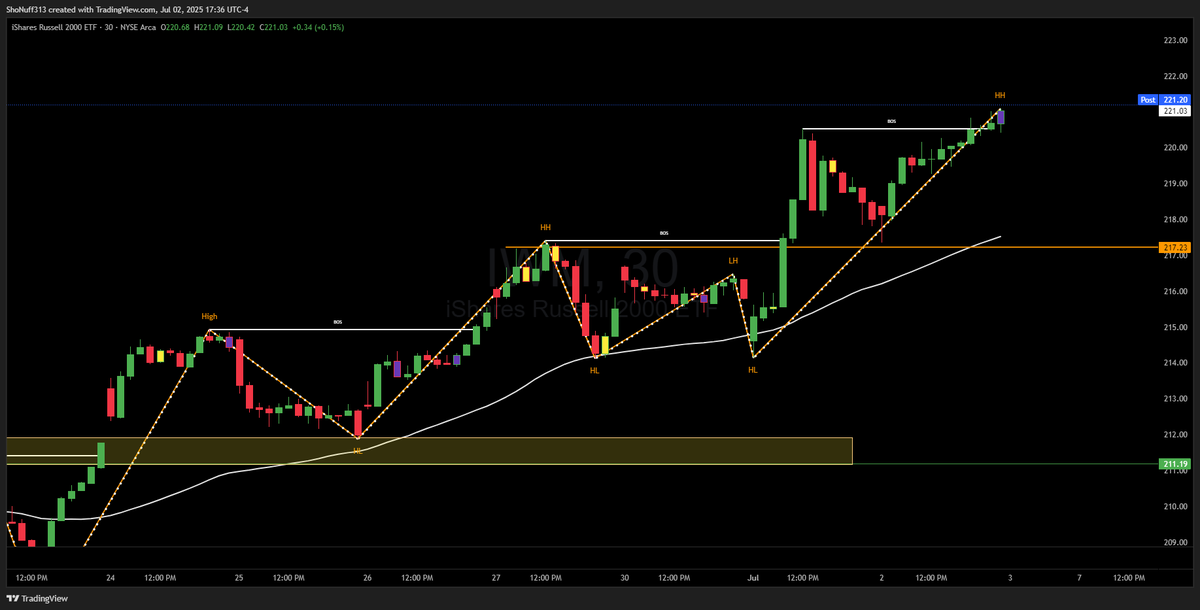1200x610 pixels.
Task: Click 214.00 on the price axis
Action: [1175, 363]
